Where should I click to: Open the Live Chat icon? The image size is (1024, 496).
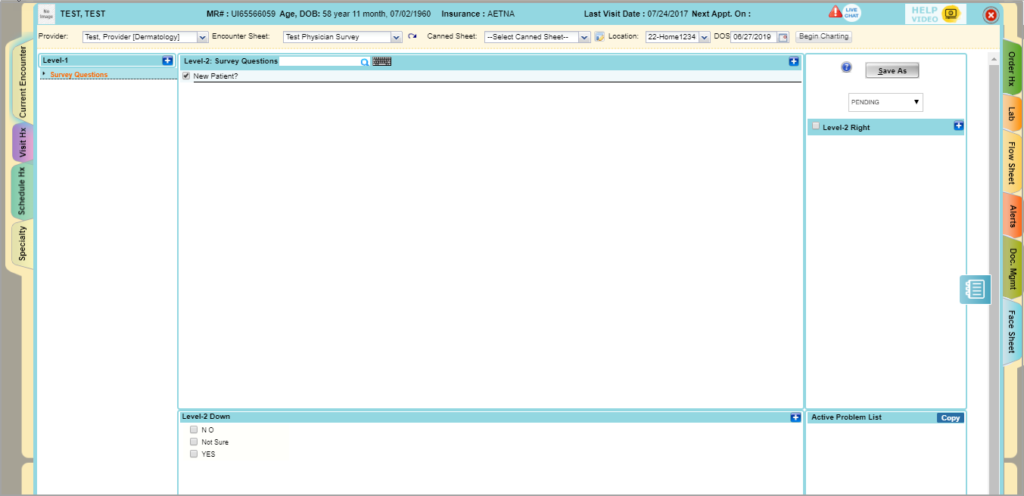[852, 13]
